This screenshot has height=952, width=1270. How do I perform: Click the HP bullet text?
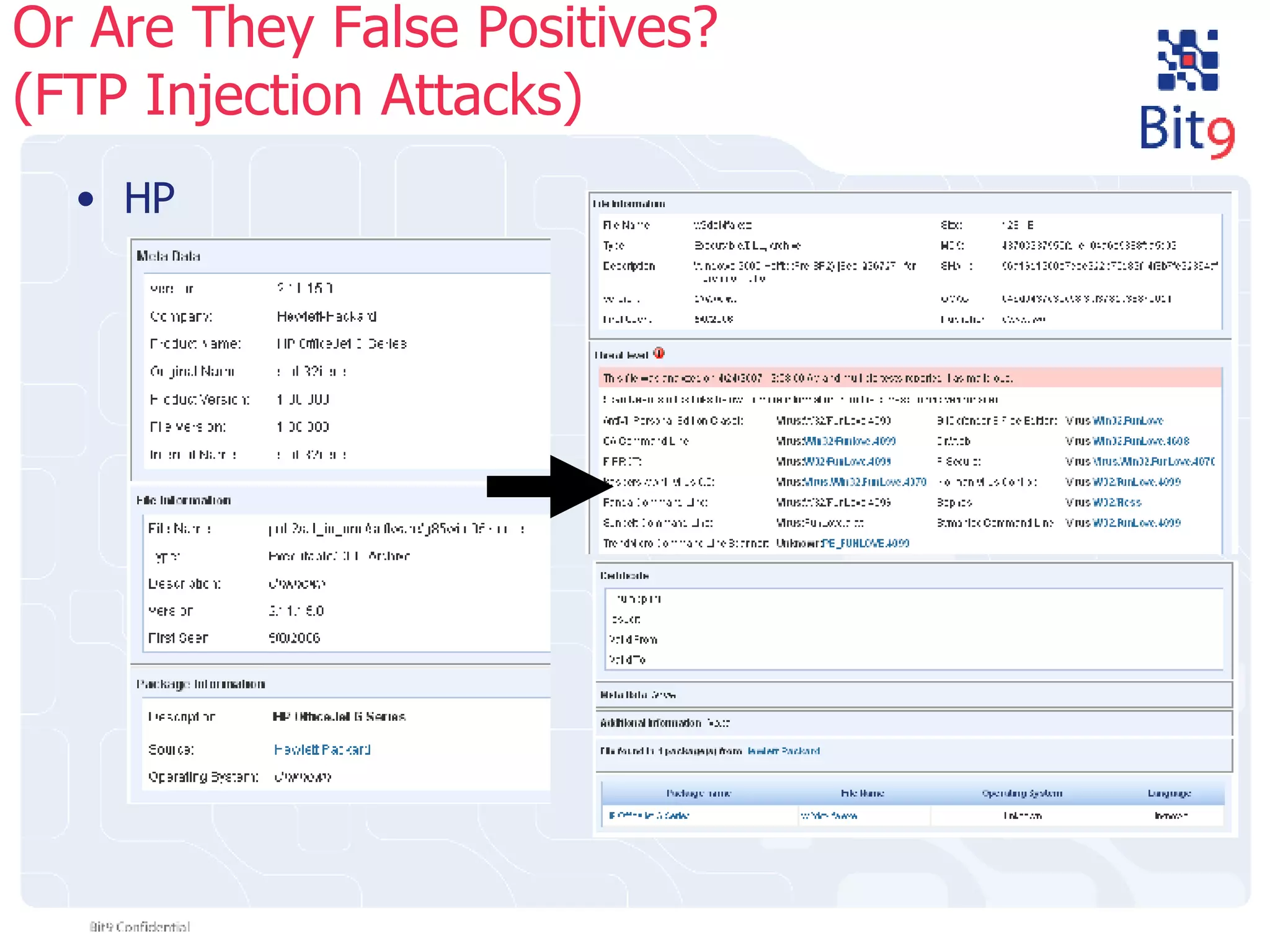pos(149,198)
